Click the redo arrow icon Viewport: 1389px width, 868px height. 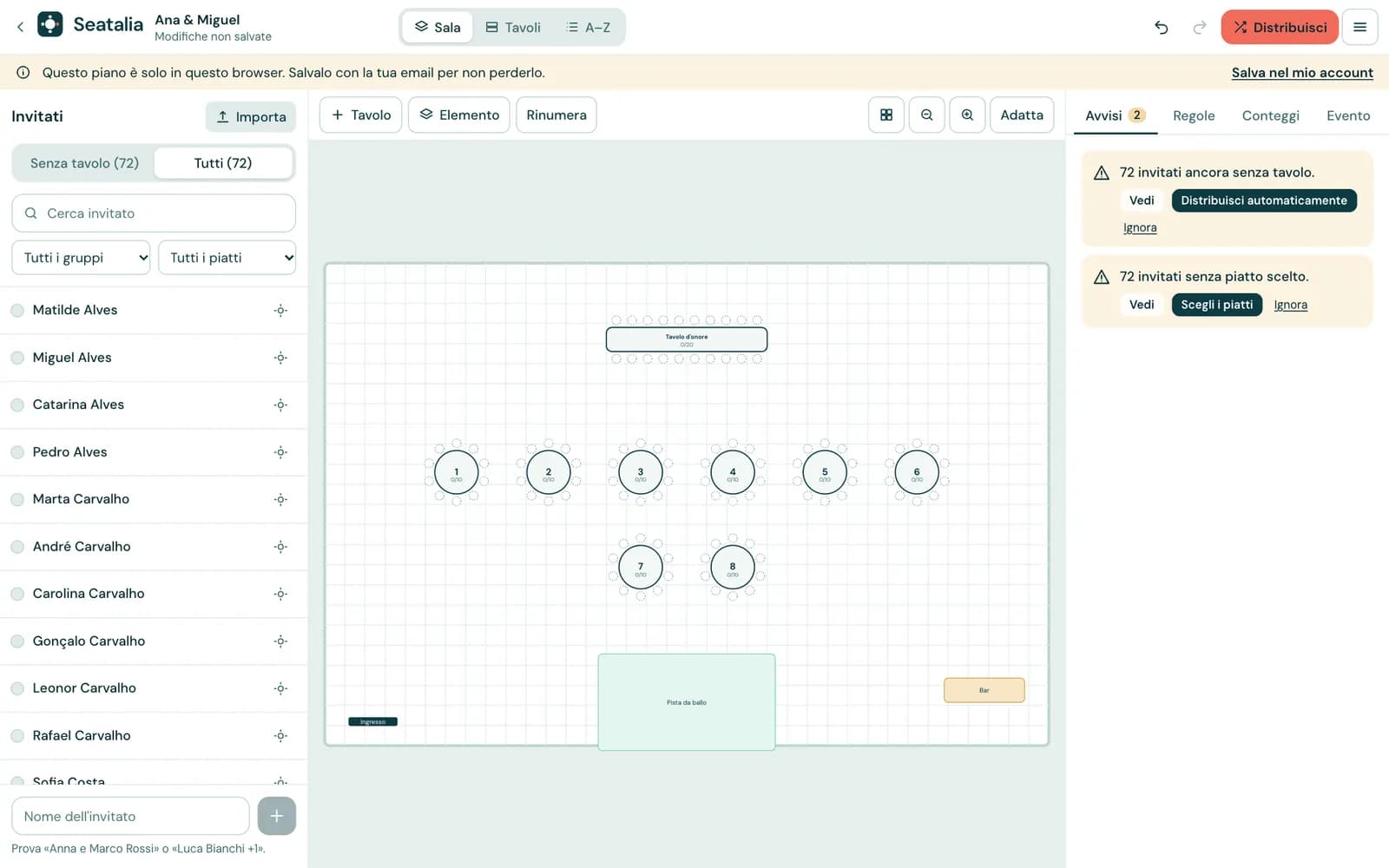point(1199,27)
